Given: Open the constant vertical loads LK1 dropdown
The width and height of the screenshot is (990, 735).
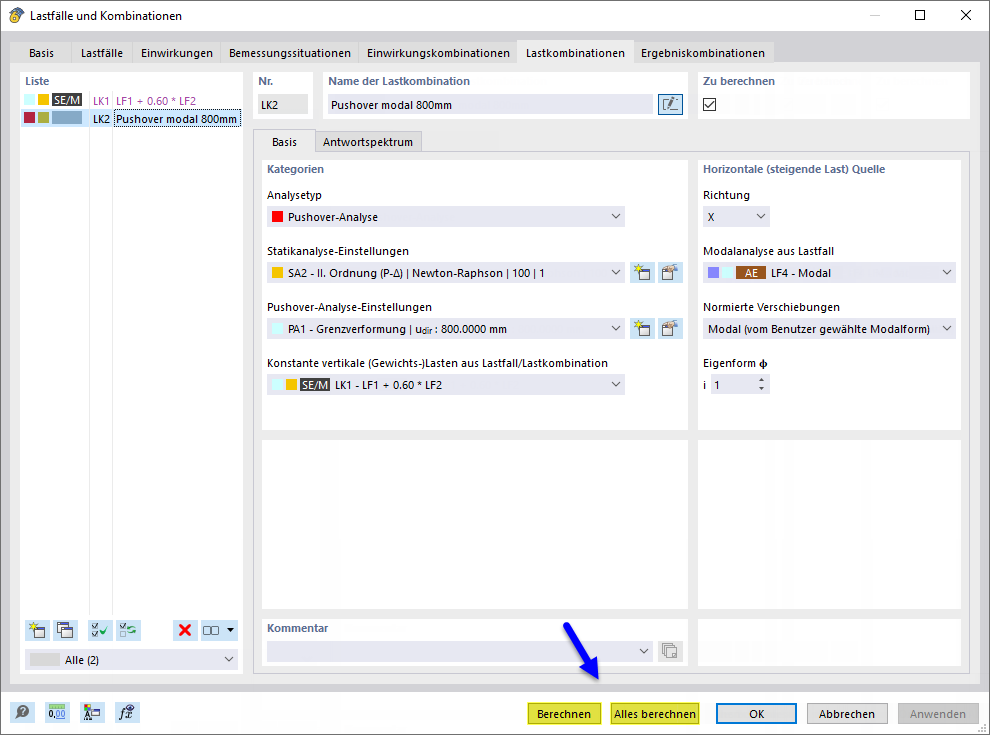Looking at the screenshot, I should point(446,385).
